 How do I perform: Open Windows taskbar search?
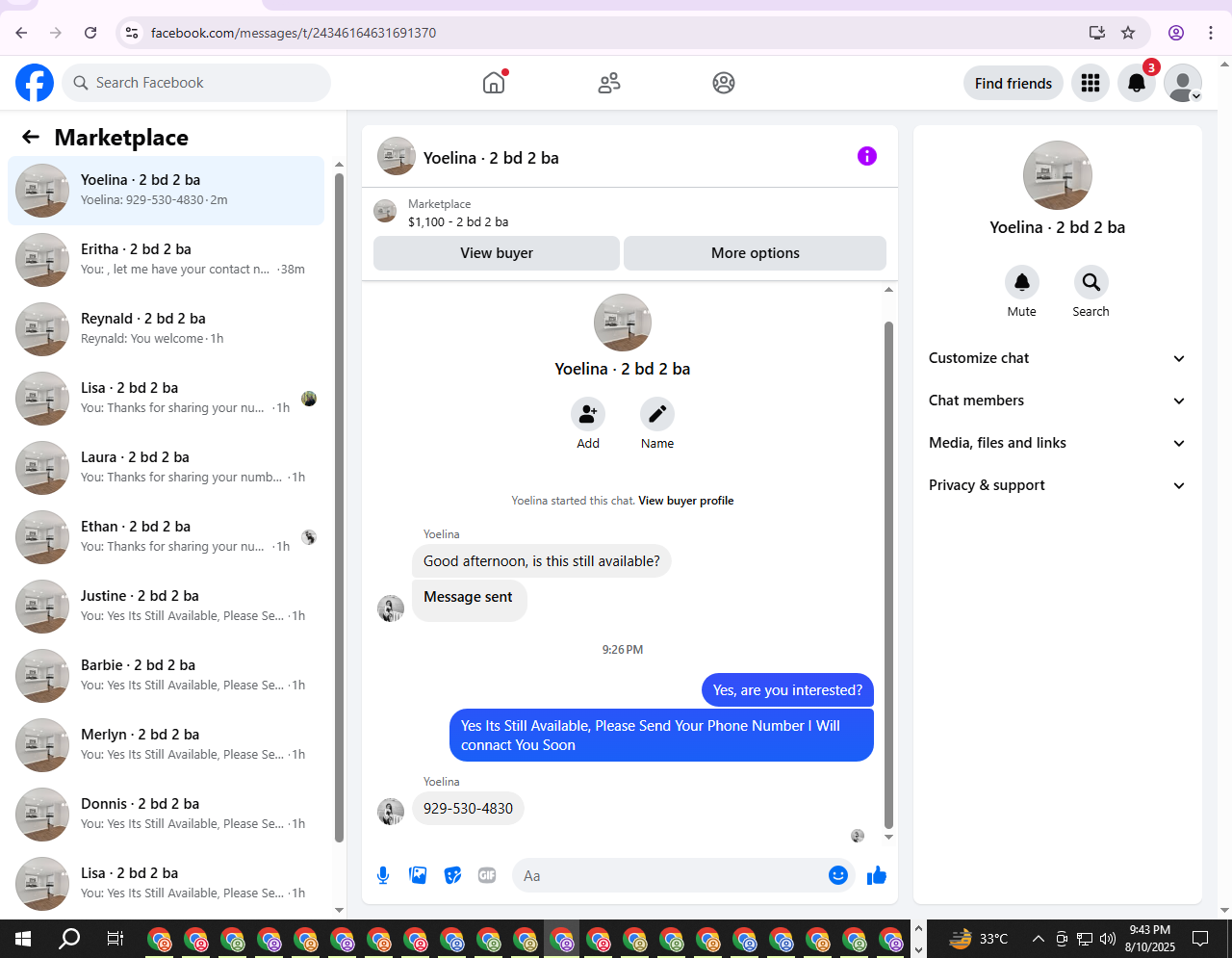pyautogui.click(x=69, y=939)
